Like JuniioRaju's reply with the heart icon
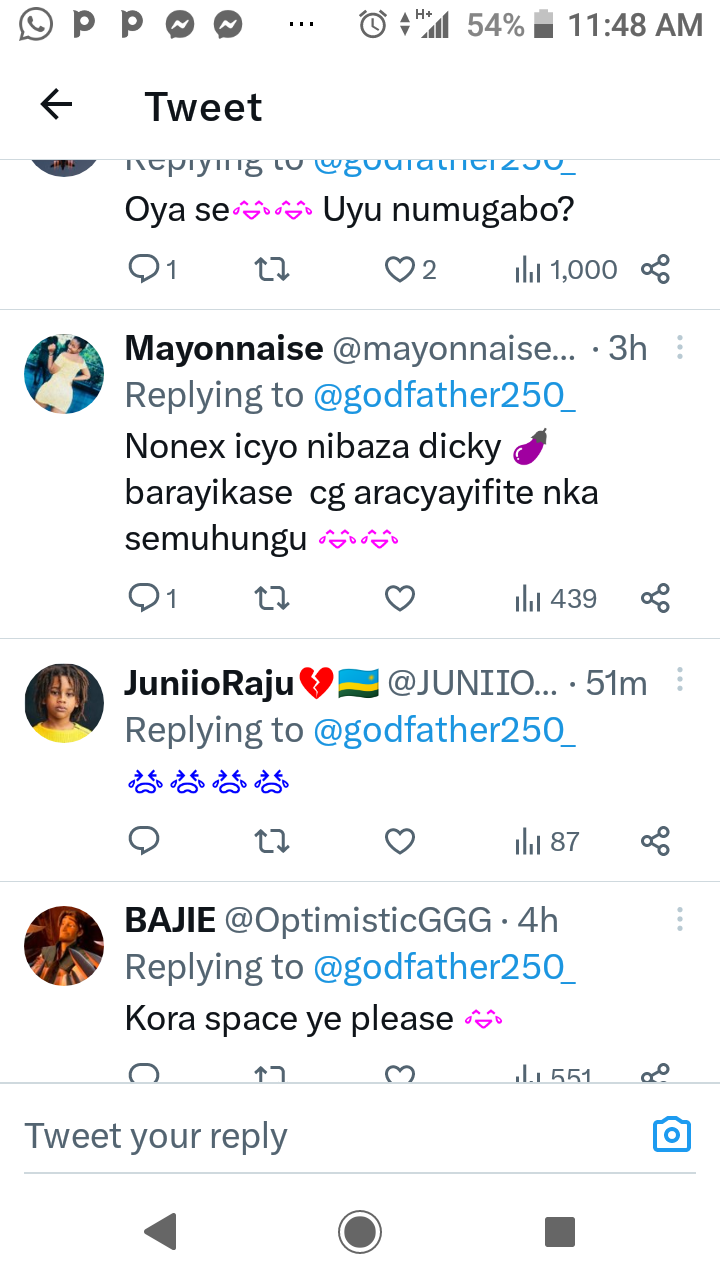720x1280 pixels. tap(400, 842)
